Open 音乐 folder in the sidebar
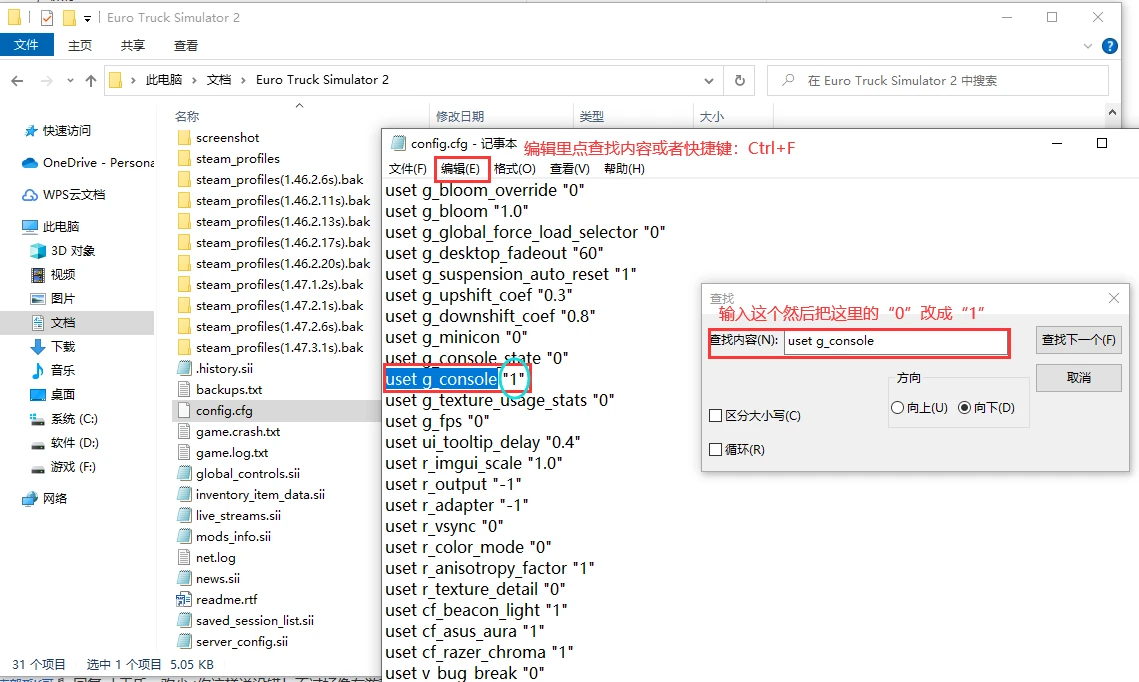 [54, 370]
